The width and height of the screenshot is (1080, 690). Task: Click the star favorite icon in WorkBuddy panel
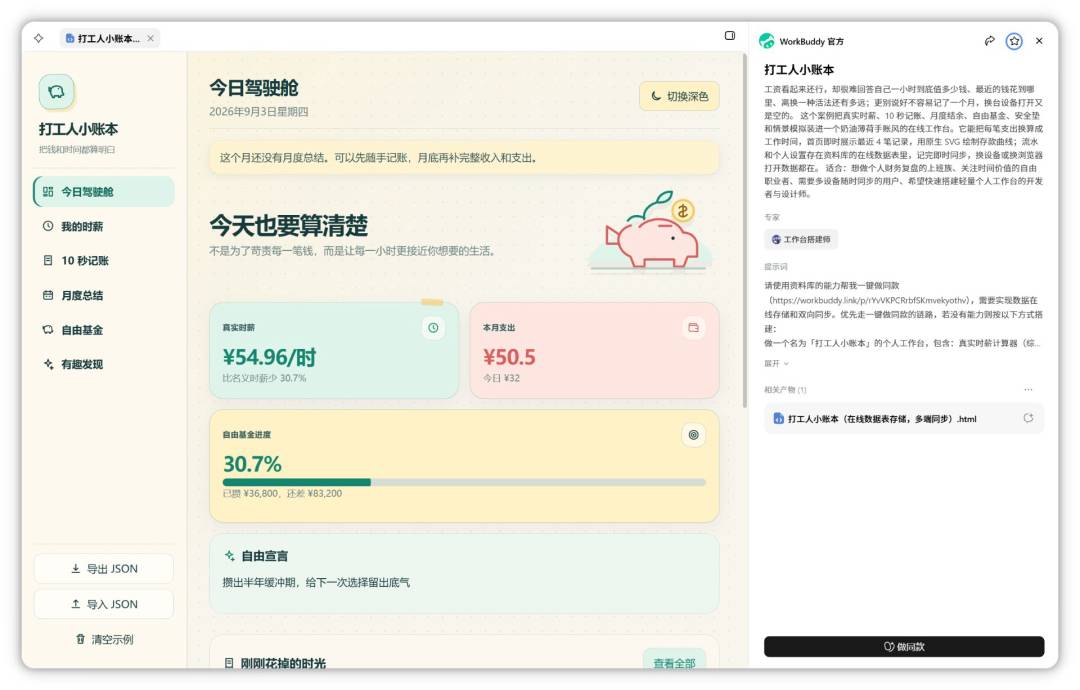click(1014, 41)
